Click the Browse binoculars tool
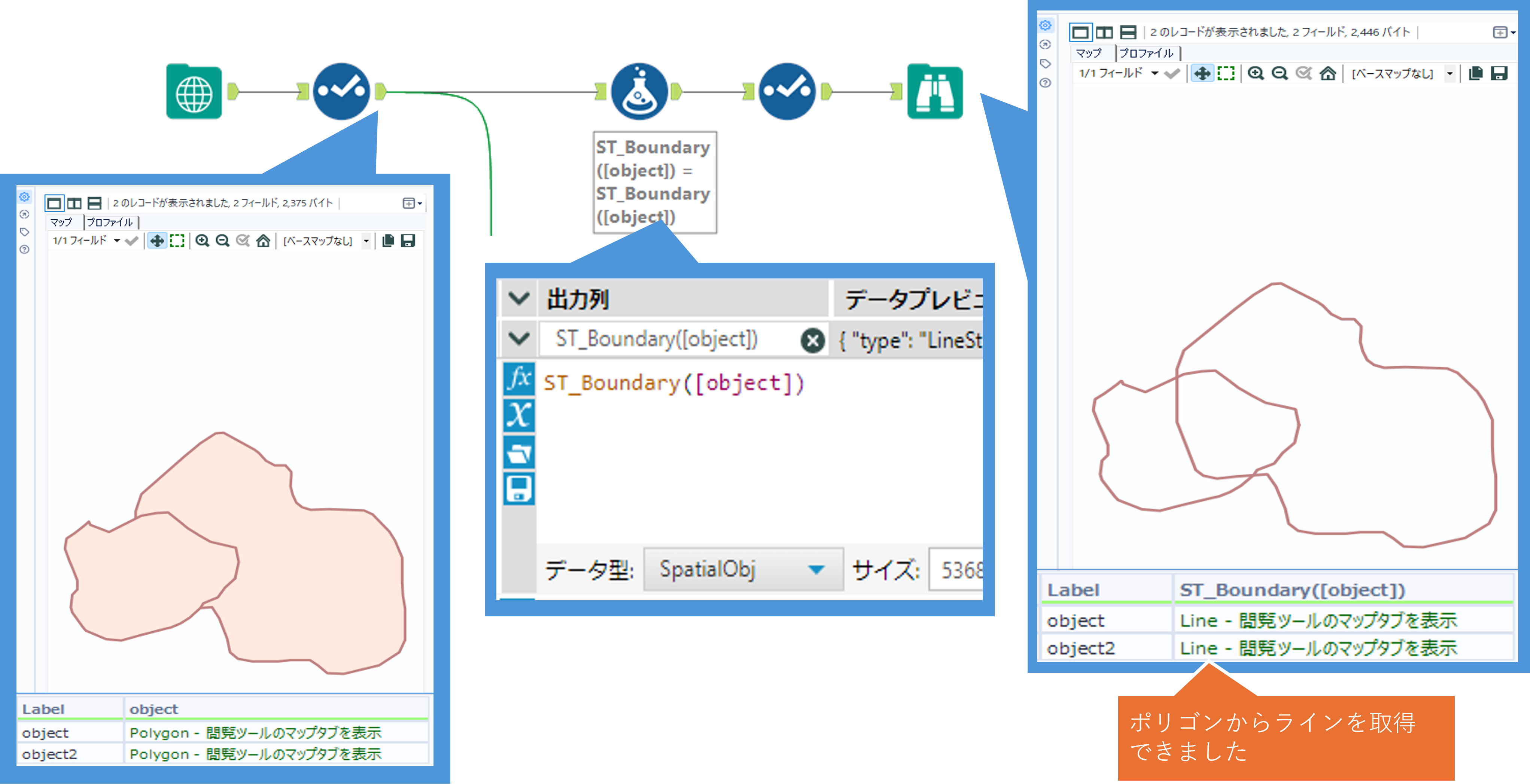This screenshot has width=1530, height=784. [934, 92]
